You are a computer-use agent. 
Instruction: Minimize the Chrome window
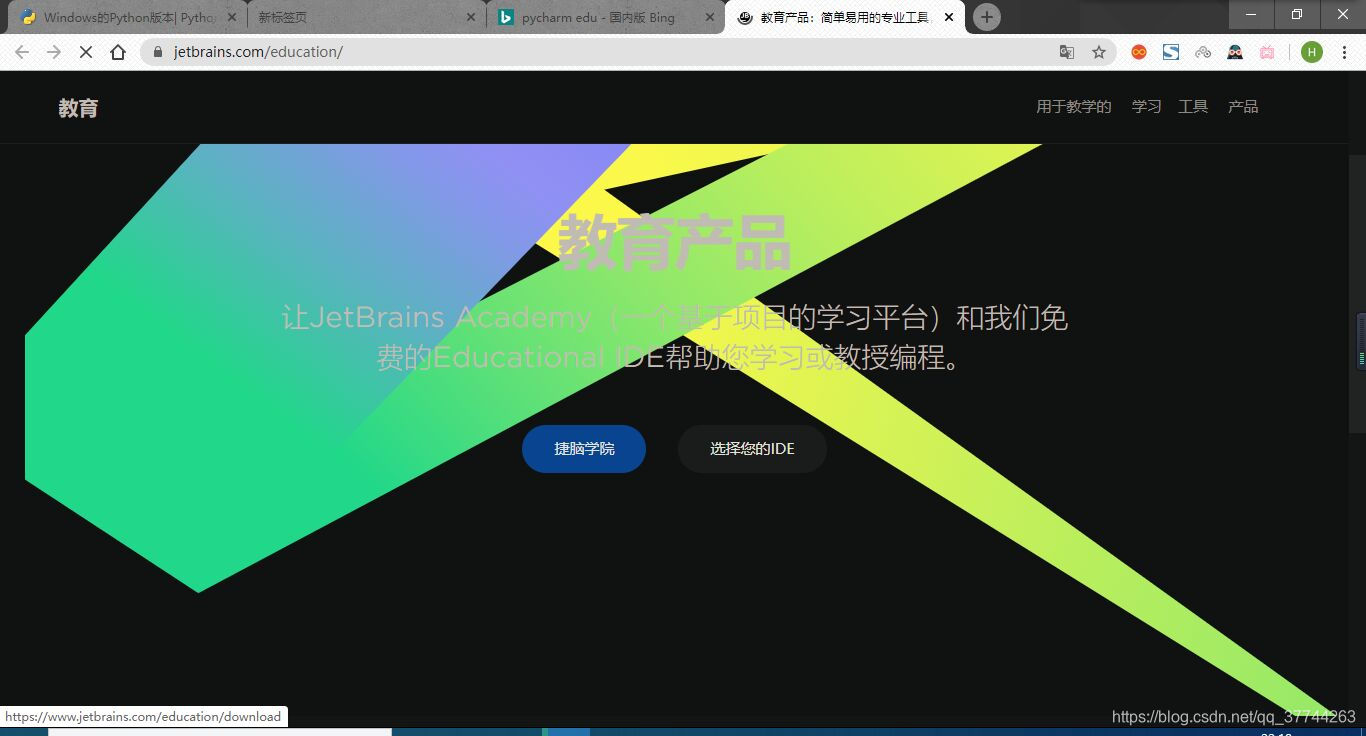click(1251, 14)
